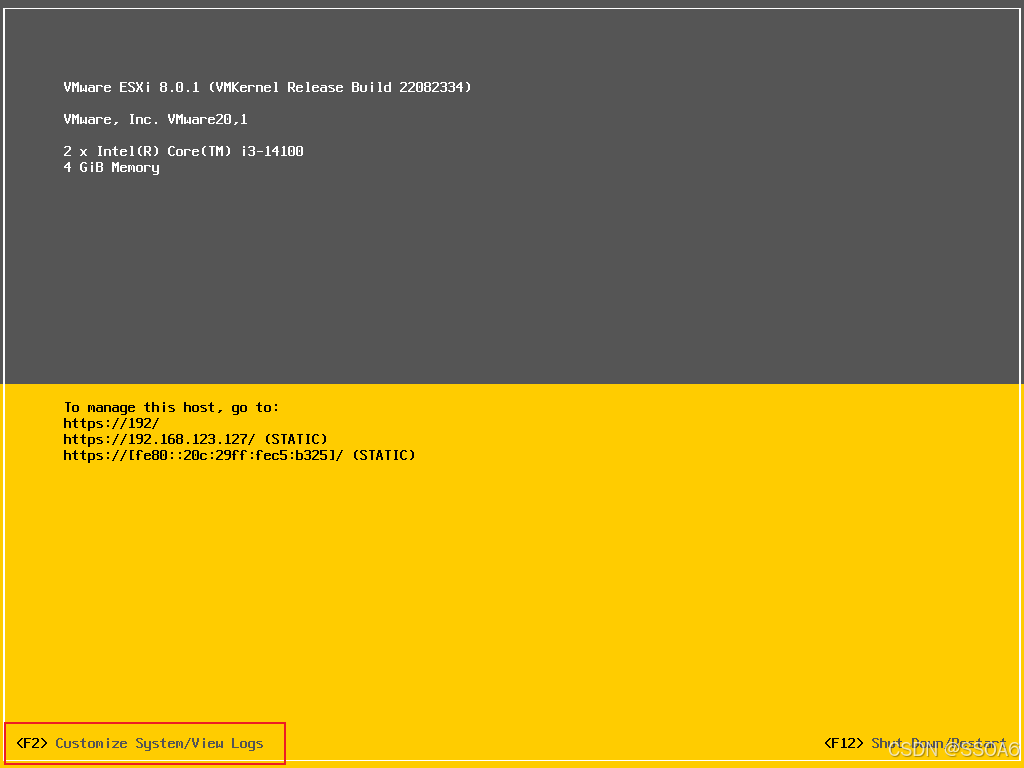This screenshot has height=768, width=1024.
Task: Click the Intel Core i3-14100 processor line
Action: [x=184, y=151]
